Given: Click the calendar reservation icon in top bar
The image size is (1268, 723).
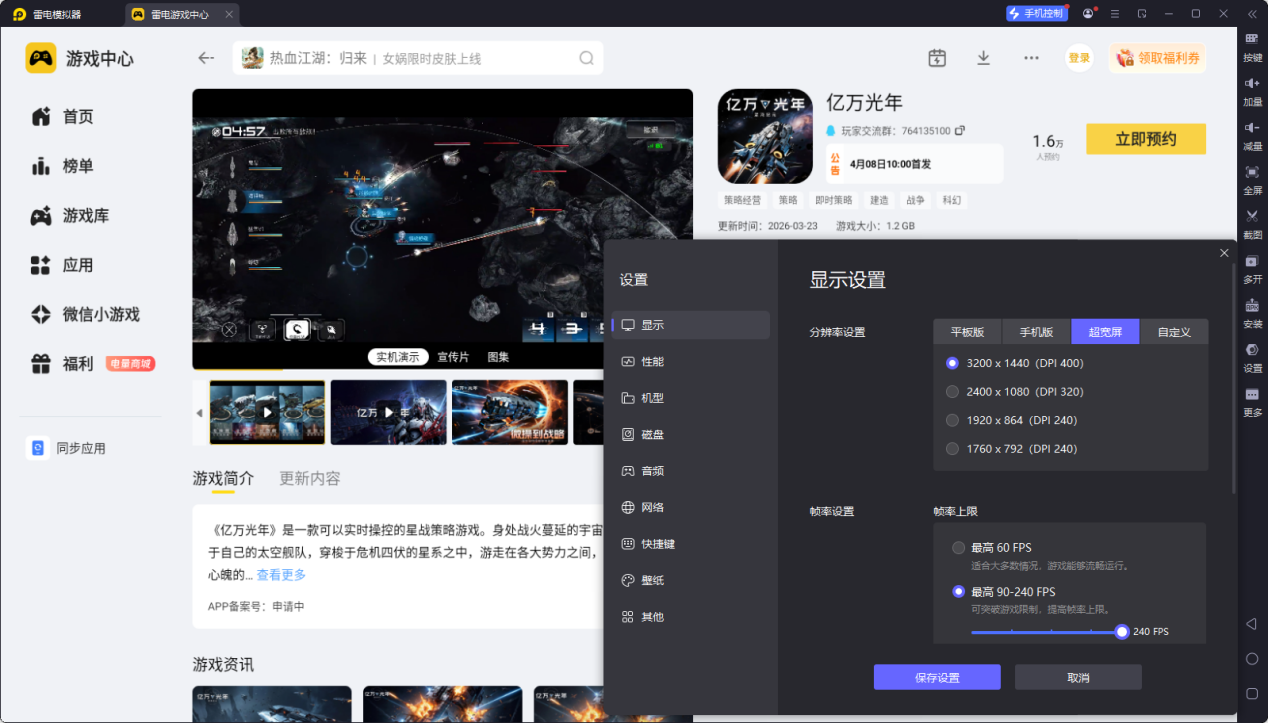Looking at the screenshot, I should [x=937, y=58].
